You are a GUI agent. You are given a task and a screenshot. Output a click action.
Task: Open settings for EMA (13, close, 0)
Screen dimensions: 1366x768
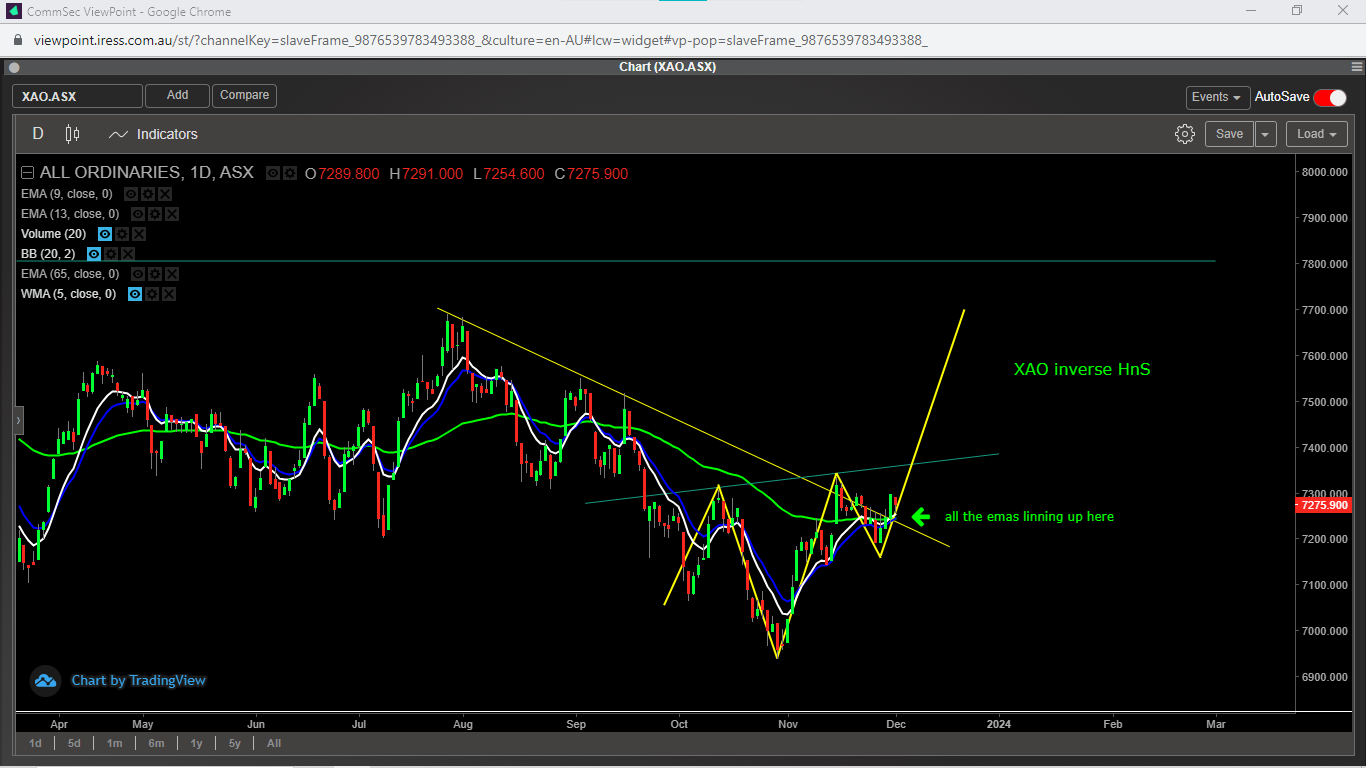tap(155, 214)
